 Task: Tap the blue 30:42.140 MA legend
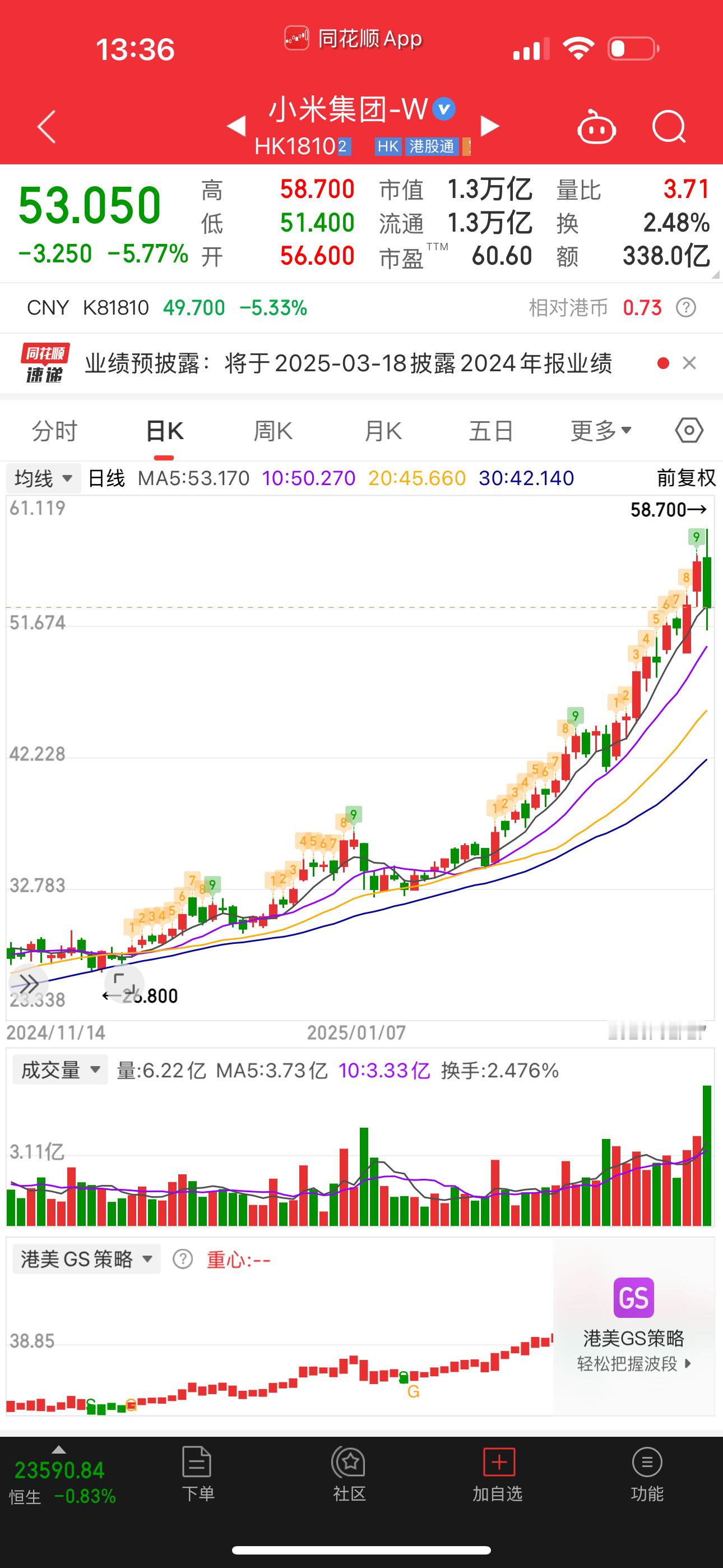526,478
